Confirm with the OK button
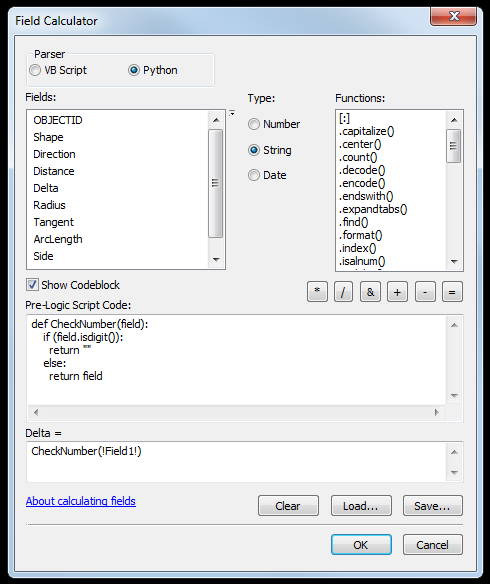490x584 pixels. click(x=361, y=545)
